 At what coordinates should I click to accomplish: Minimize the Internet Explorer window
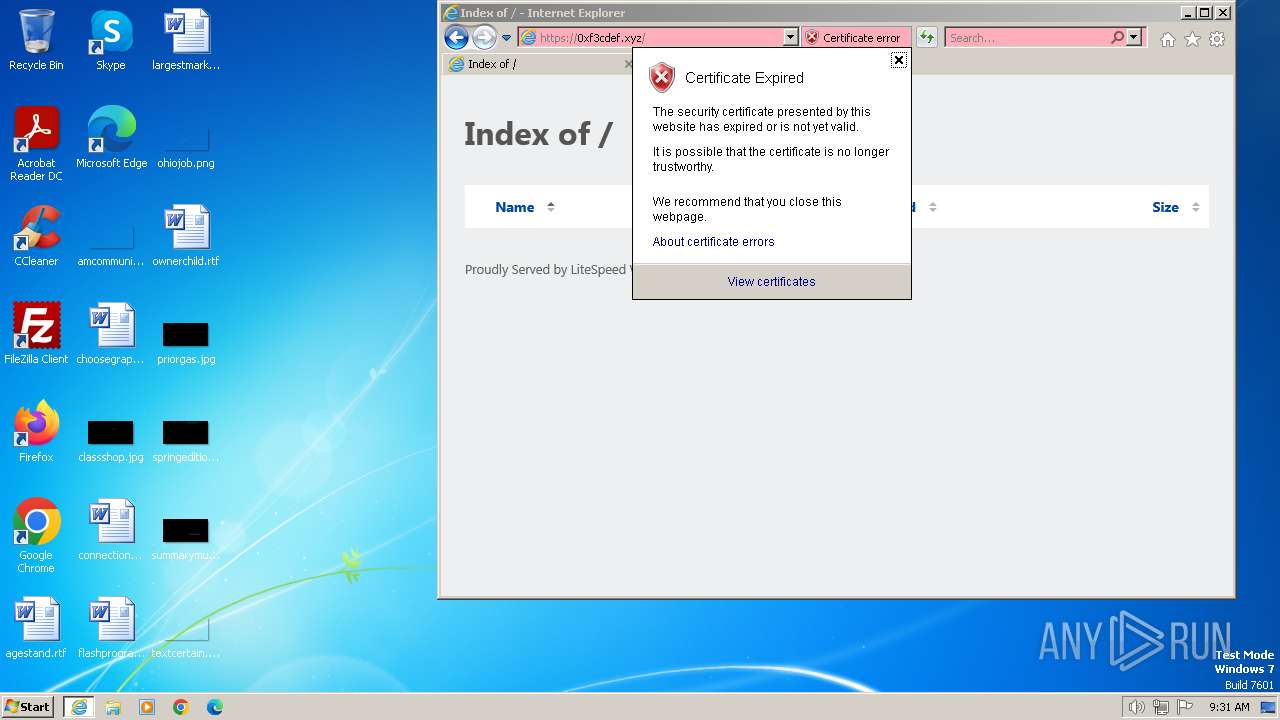tap(1187, 13)
